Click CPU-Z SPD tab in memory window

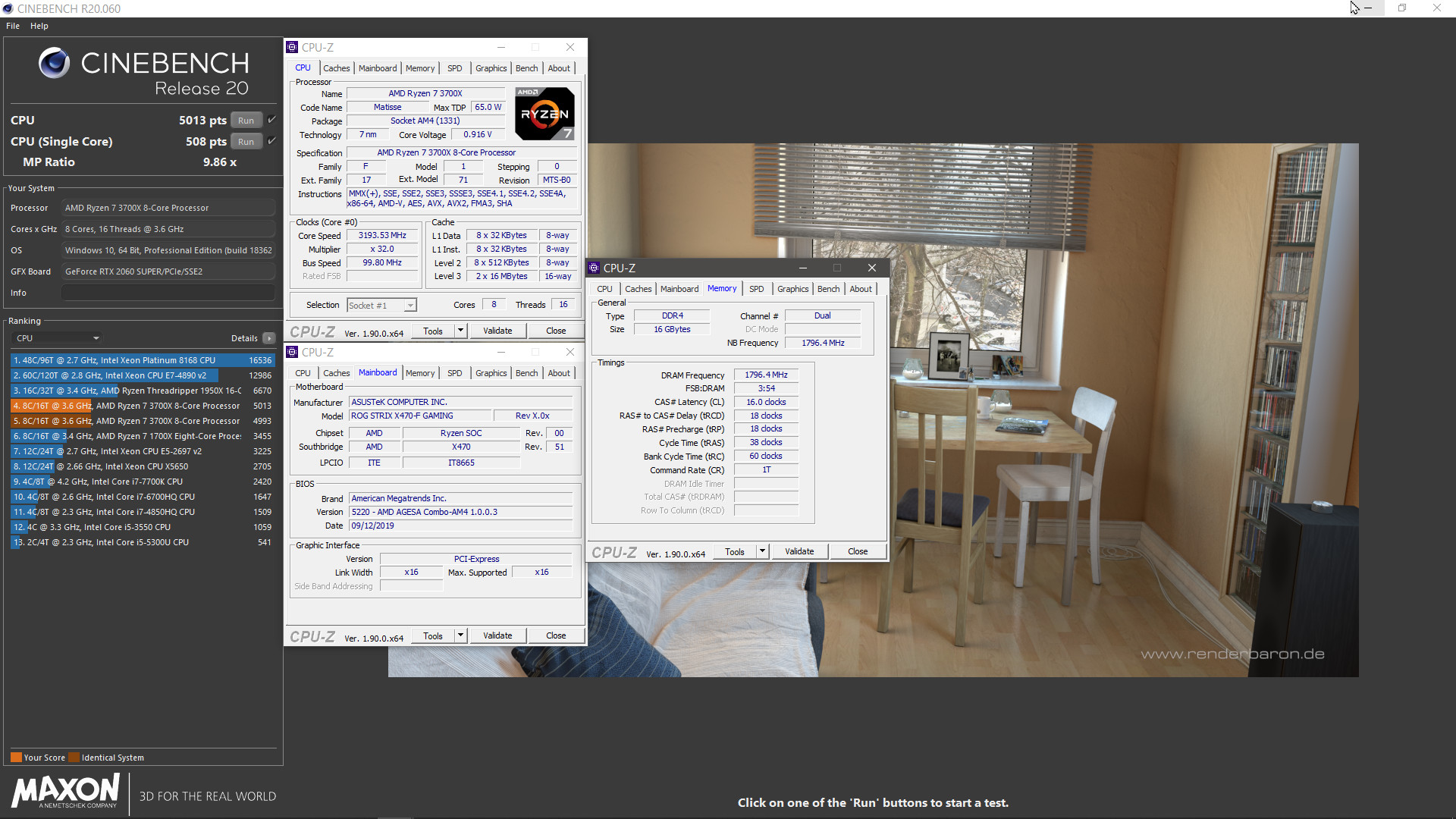tap(756, 289)
